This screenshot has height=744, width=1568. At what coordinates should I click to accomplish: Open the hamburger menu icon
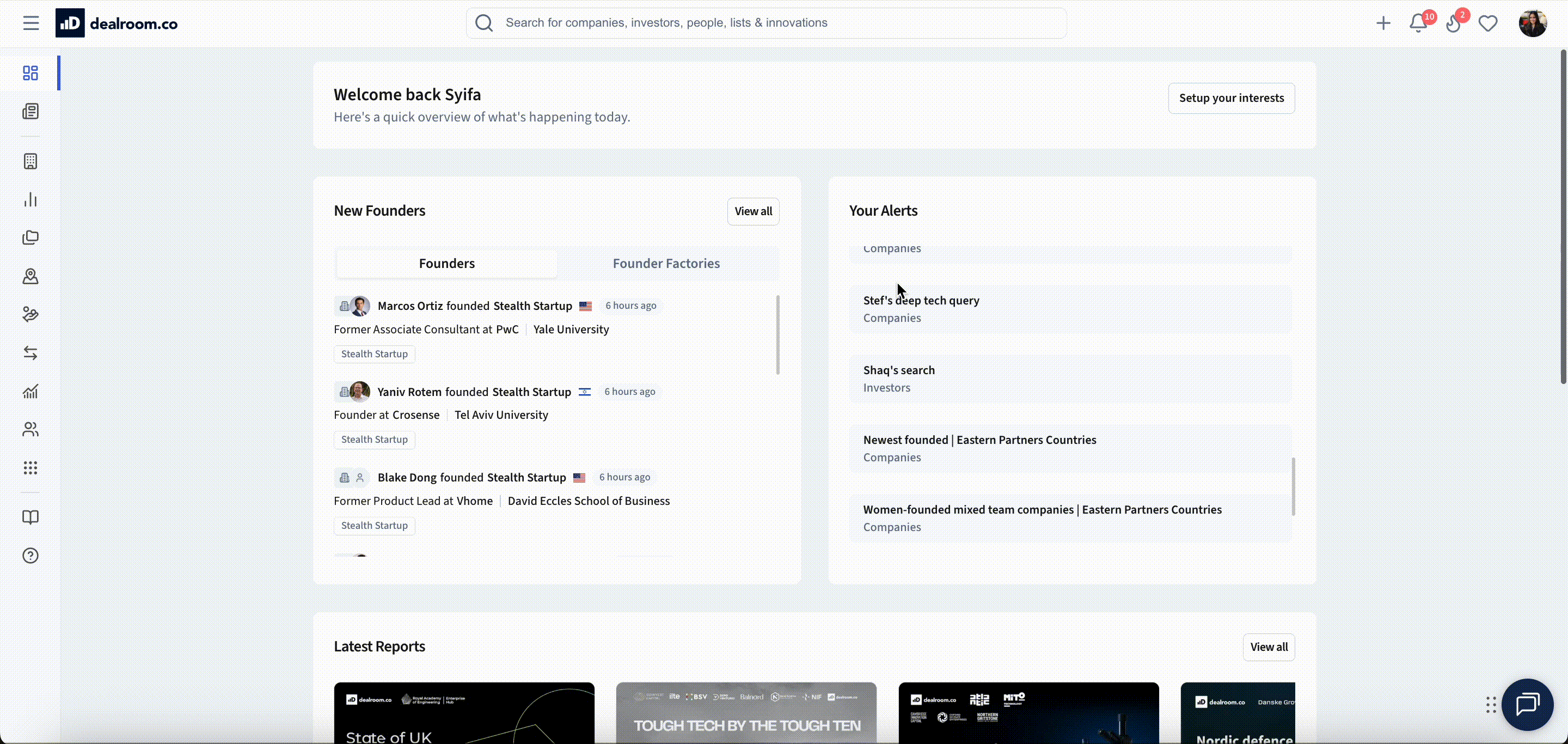30,23
